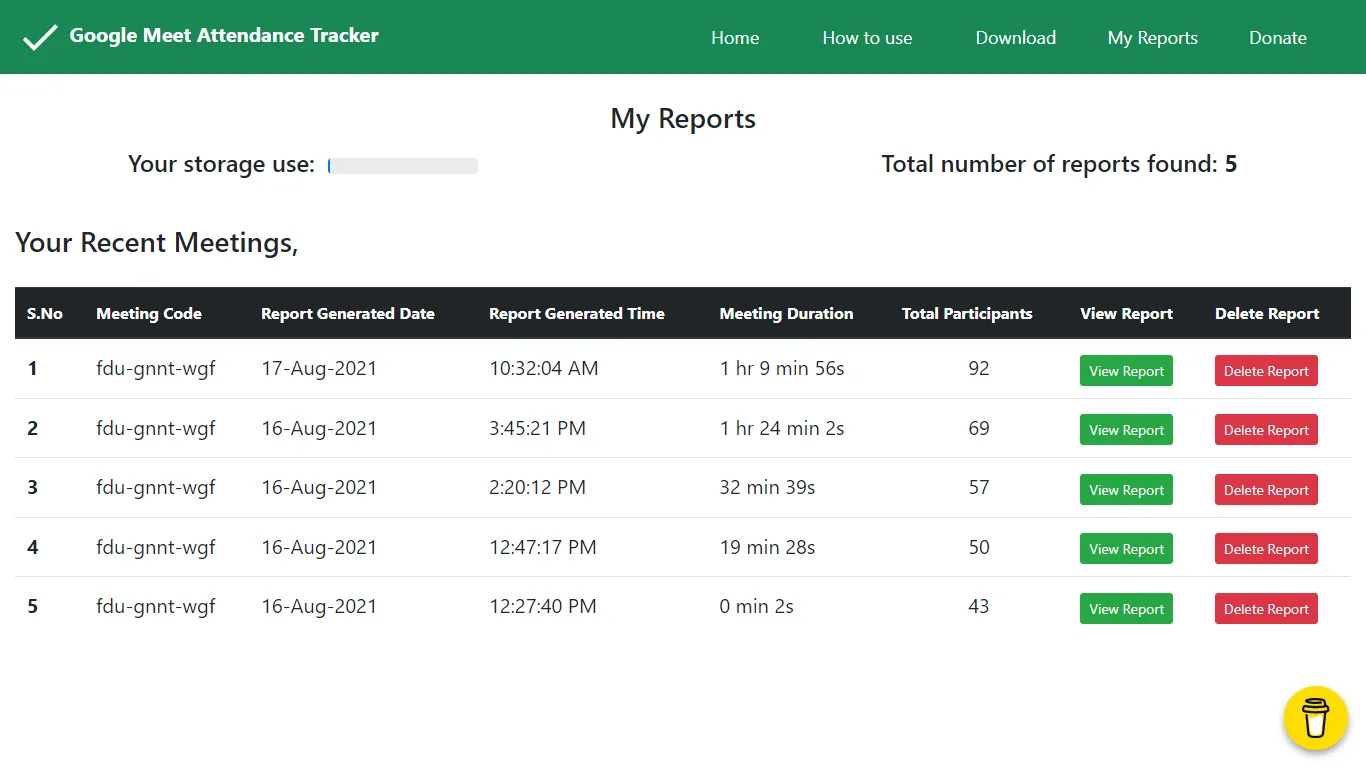Delete the report with 69 participants
This screenshot has width=1366, height=768.
pos(1266,429)
